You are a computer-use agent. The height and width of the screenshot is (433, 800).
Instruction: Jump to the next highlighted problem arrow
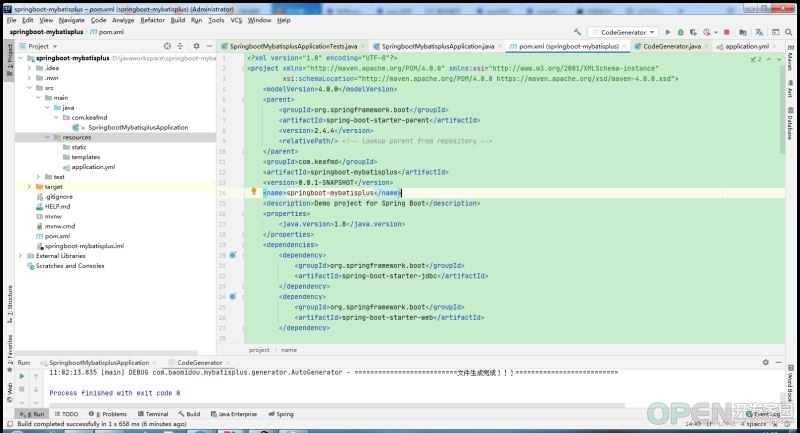[x=779, y=59]
